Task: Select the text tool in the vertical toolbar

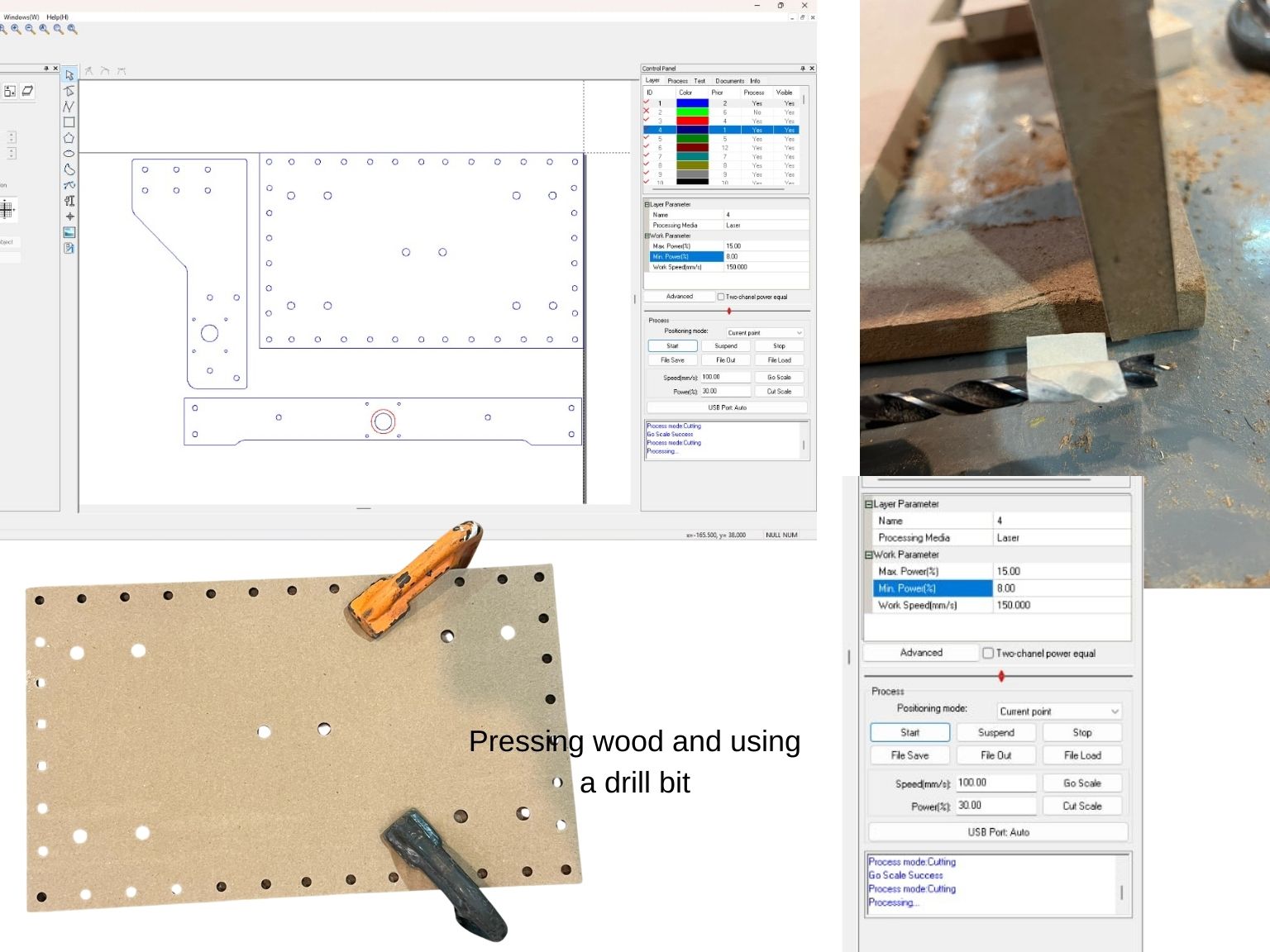Action: (69, 201)
